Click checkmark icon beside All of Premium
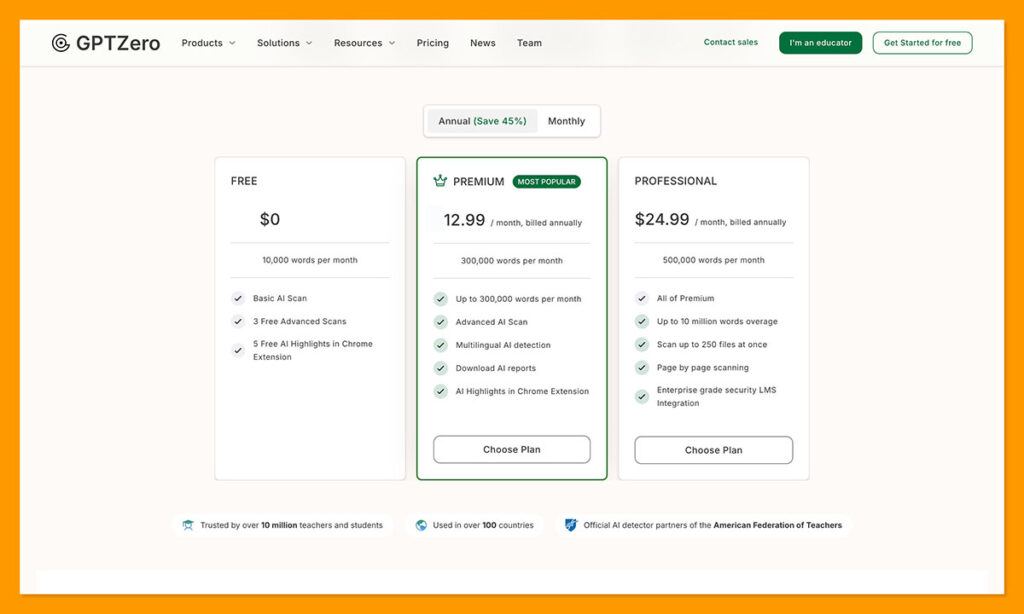The width and height of the screenshot is (1024, 614). click(x=642, y=299)
